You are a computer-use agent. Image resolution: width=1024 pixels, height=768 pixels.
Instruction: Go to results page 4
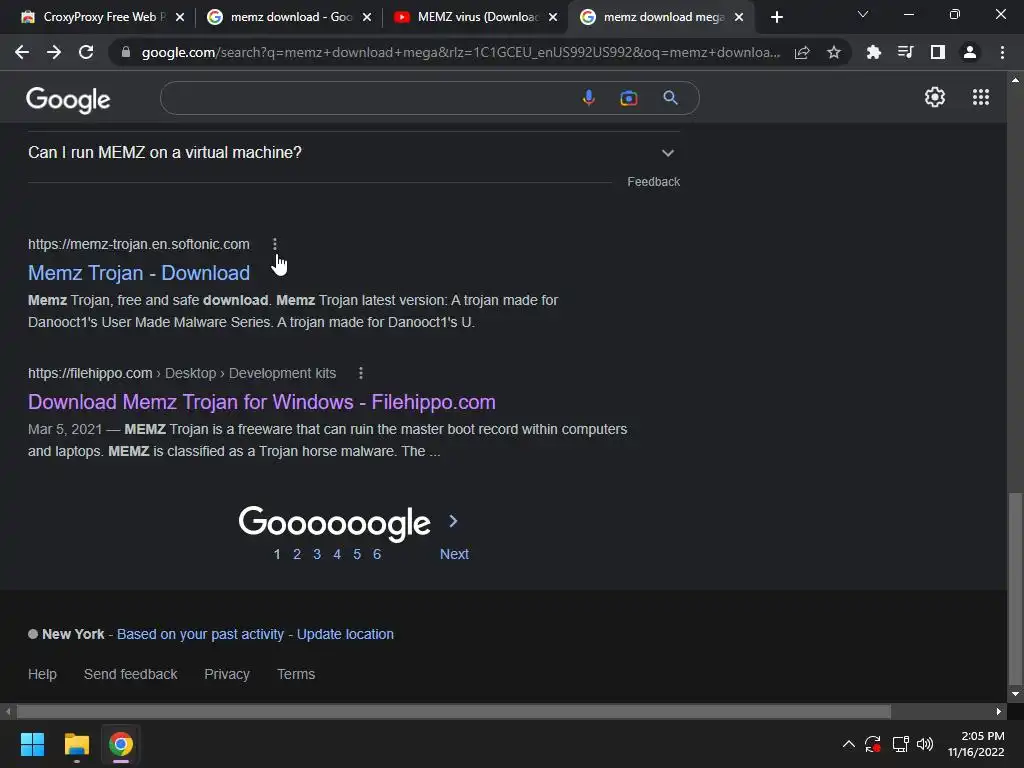(x=337, y=554)
